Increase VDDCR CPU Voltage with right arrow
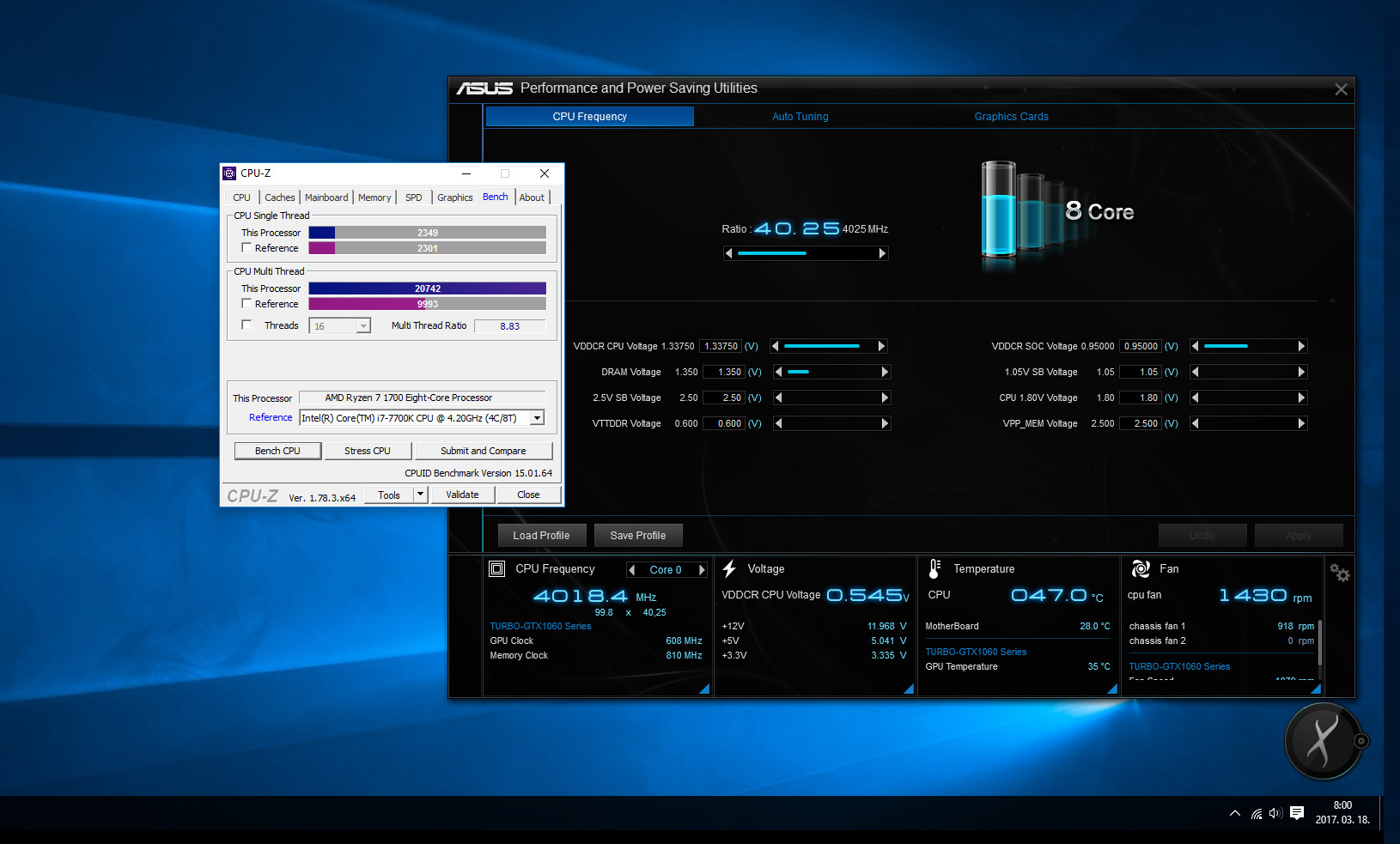Viewport: 1400px width, 844px height. point(881,346)
